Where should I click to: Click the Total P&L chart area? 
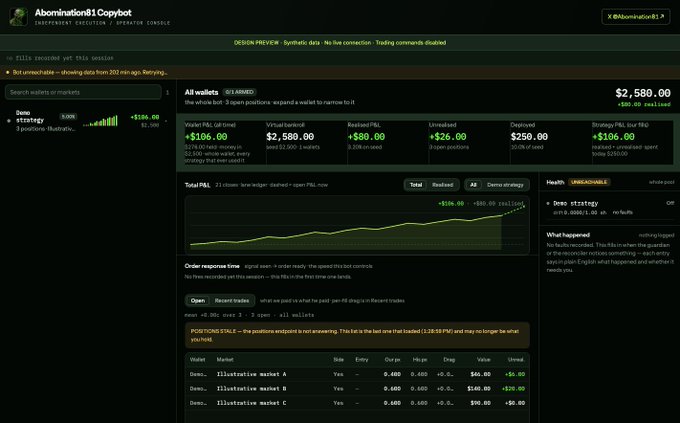pos(357,225)
